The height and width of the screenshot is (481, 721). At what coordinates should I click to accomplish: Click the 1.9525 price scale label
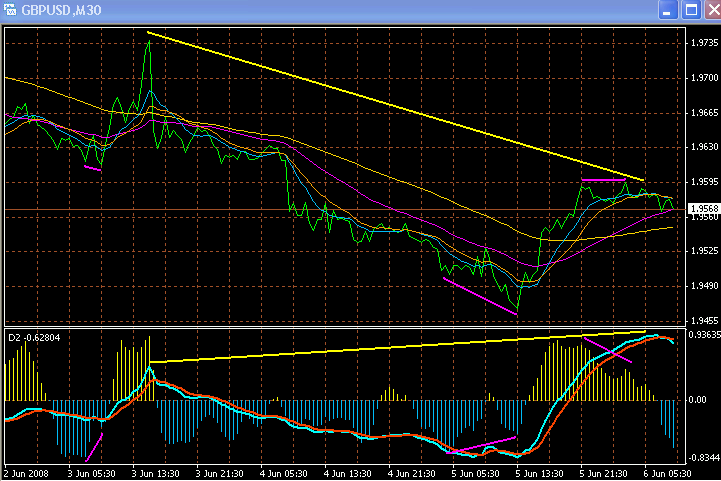point(704,251)
